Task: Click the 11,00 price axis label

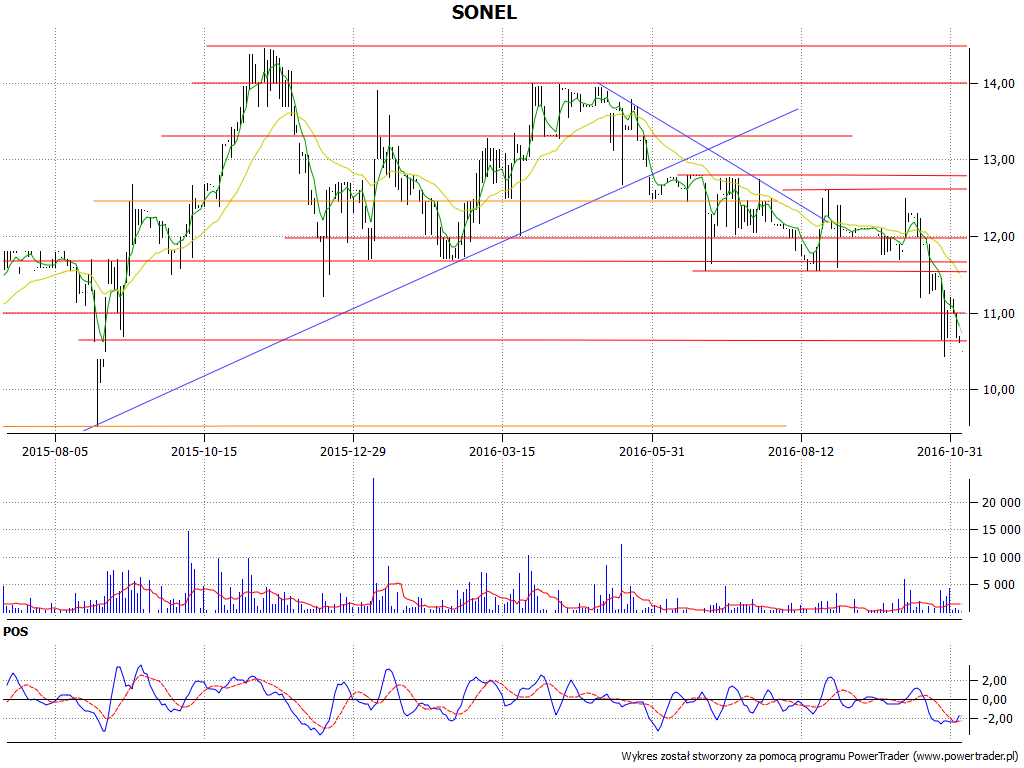Action: point(999,313)
